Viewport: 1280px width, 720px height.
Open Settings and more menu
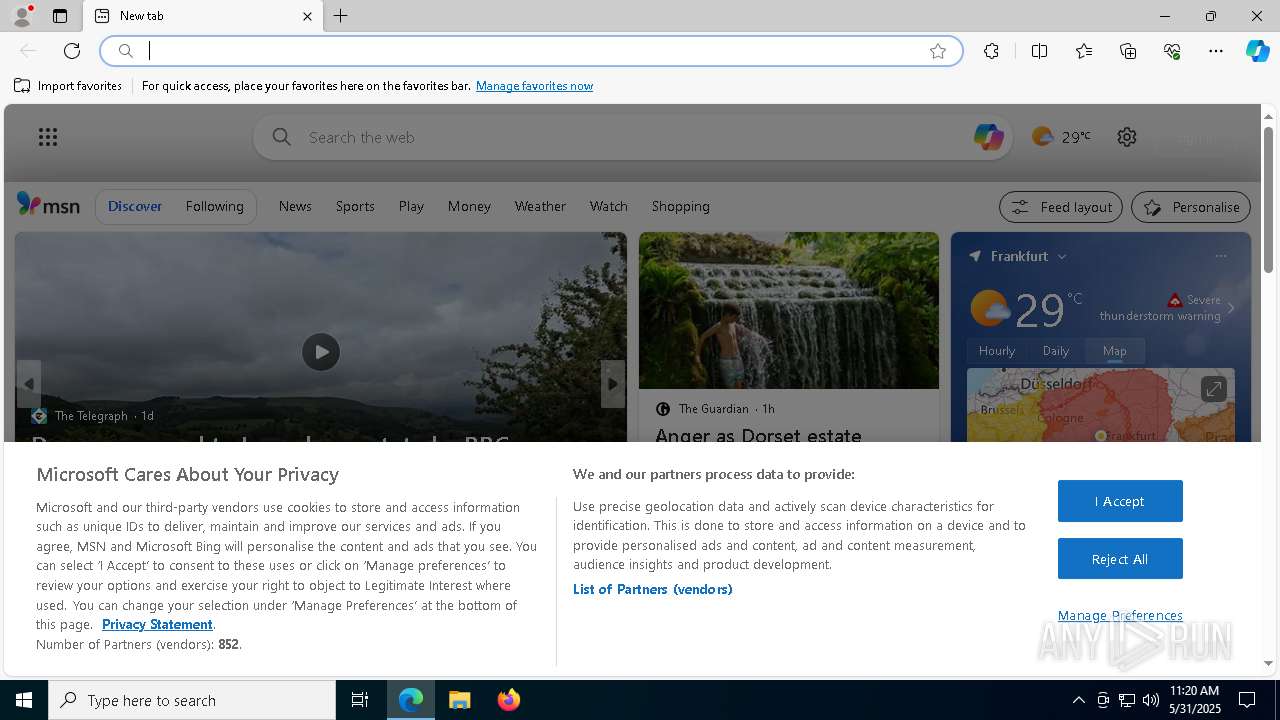1216,51
